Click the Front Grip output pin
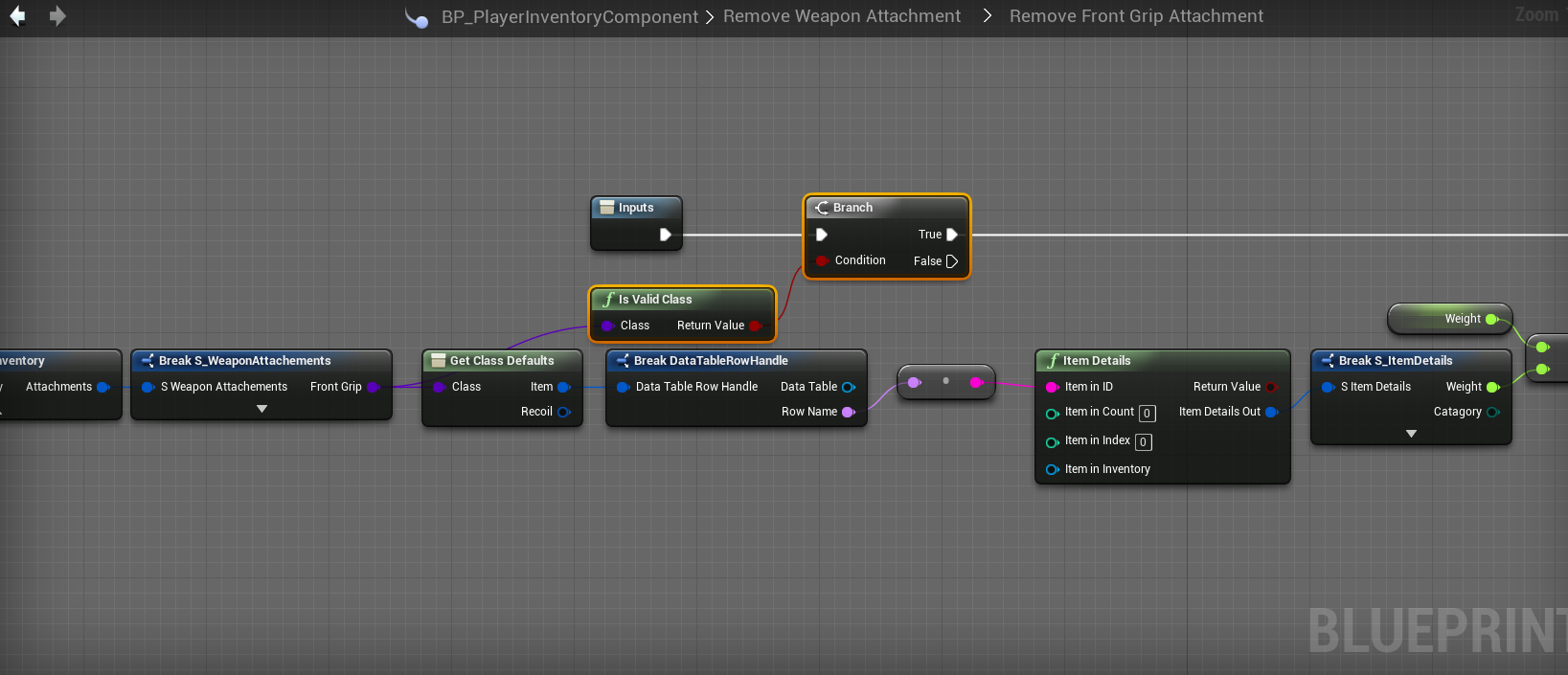This screenshot has width=1568, height=675. point(373,387)
